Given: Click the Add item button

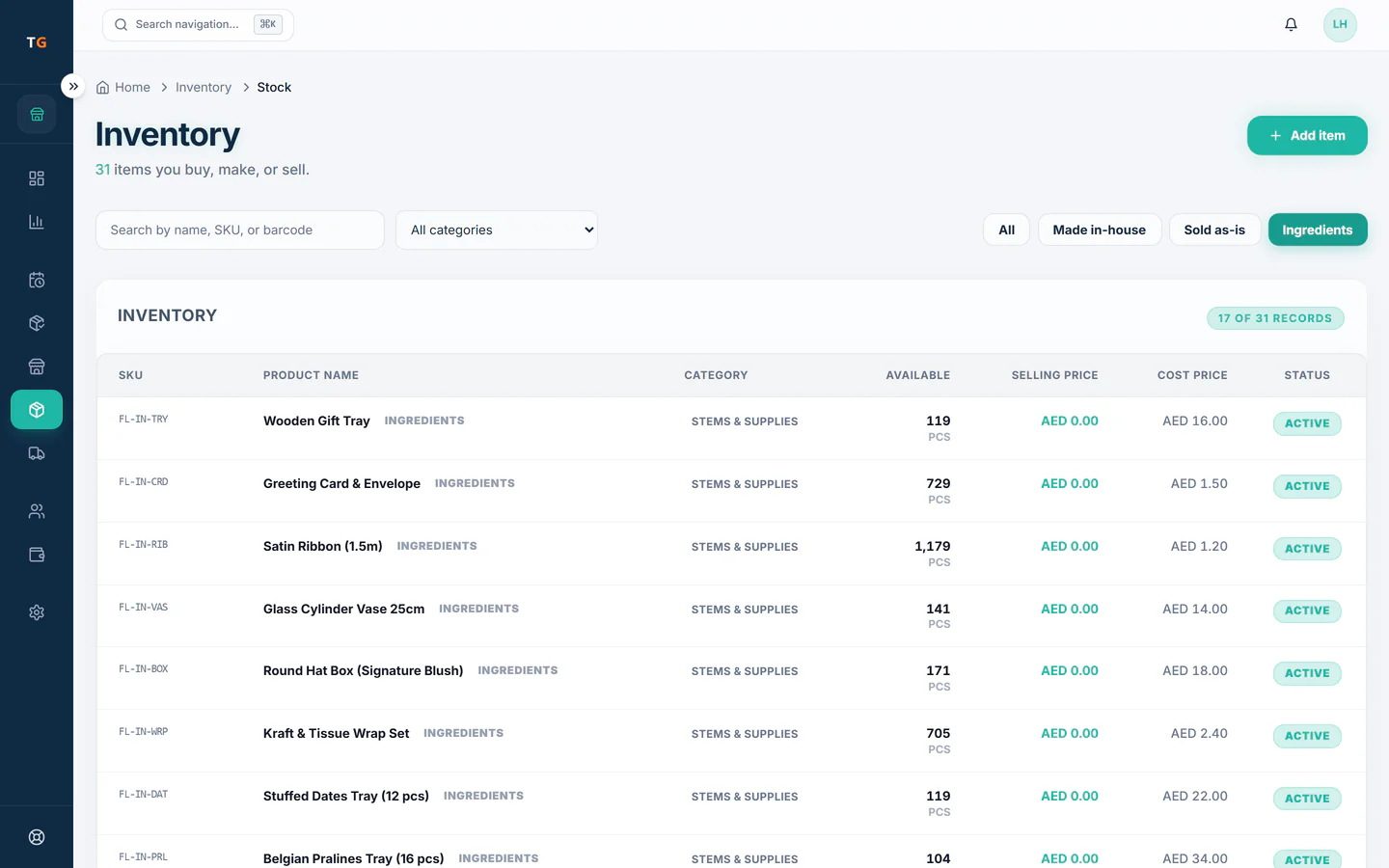Looking at the screenshot, I should pyautogui.click(x=1307, y=136).
